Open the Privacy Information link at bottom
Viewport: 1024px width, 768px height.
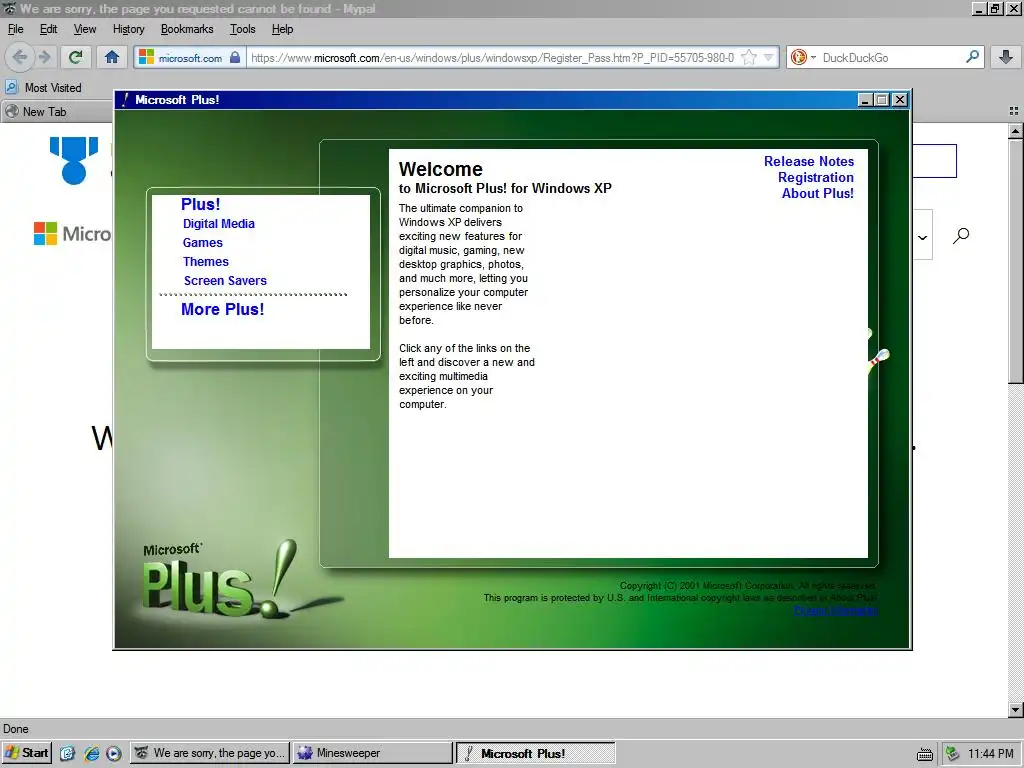pos(835,610)
